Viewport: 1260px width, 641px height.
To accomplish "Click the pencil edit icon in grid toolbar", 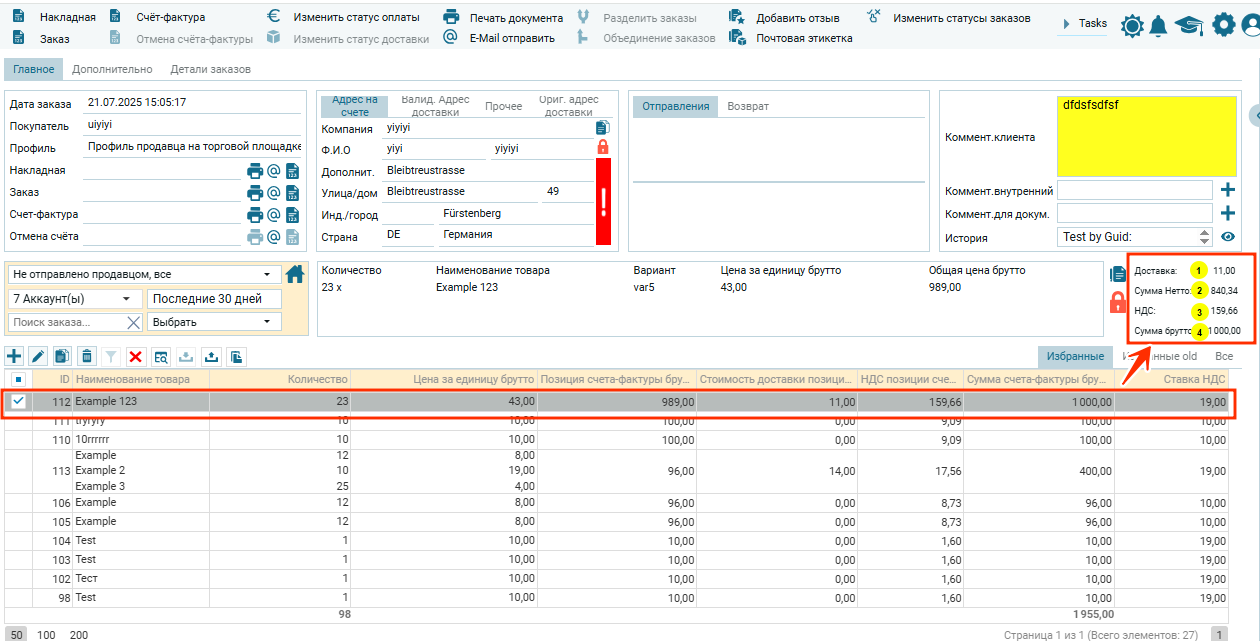I will tap(38, 356).
